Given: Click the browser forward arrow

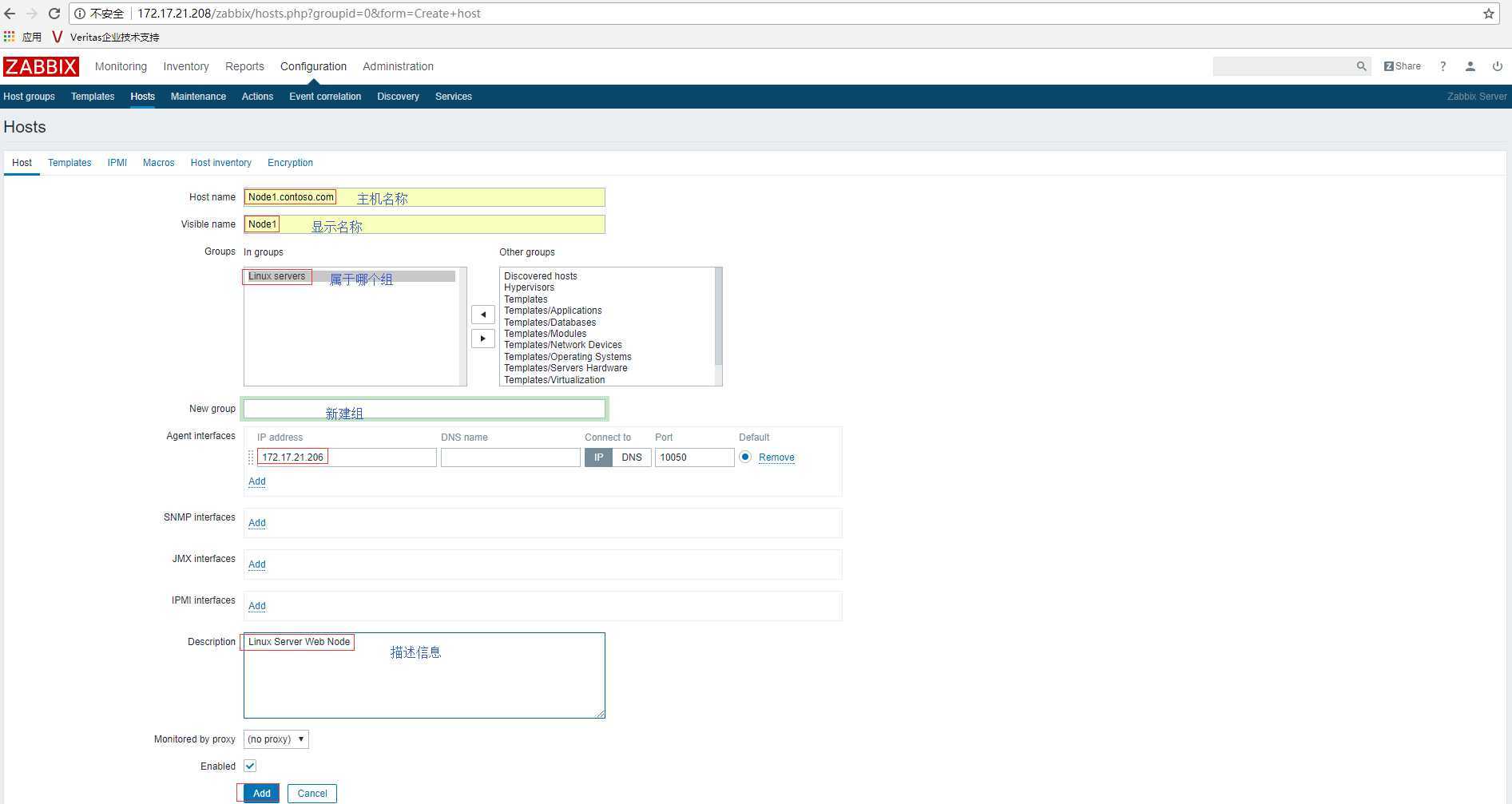Looking at the screenshot, I should point(32,14).
